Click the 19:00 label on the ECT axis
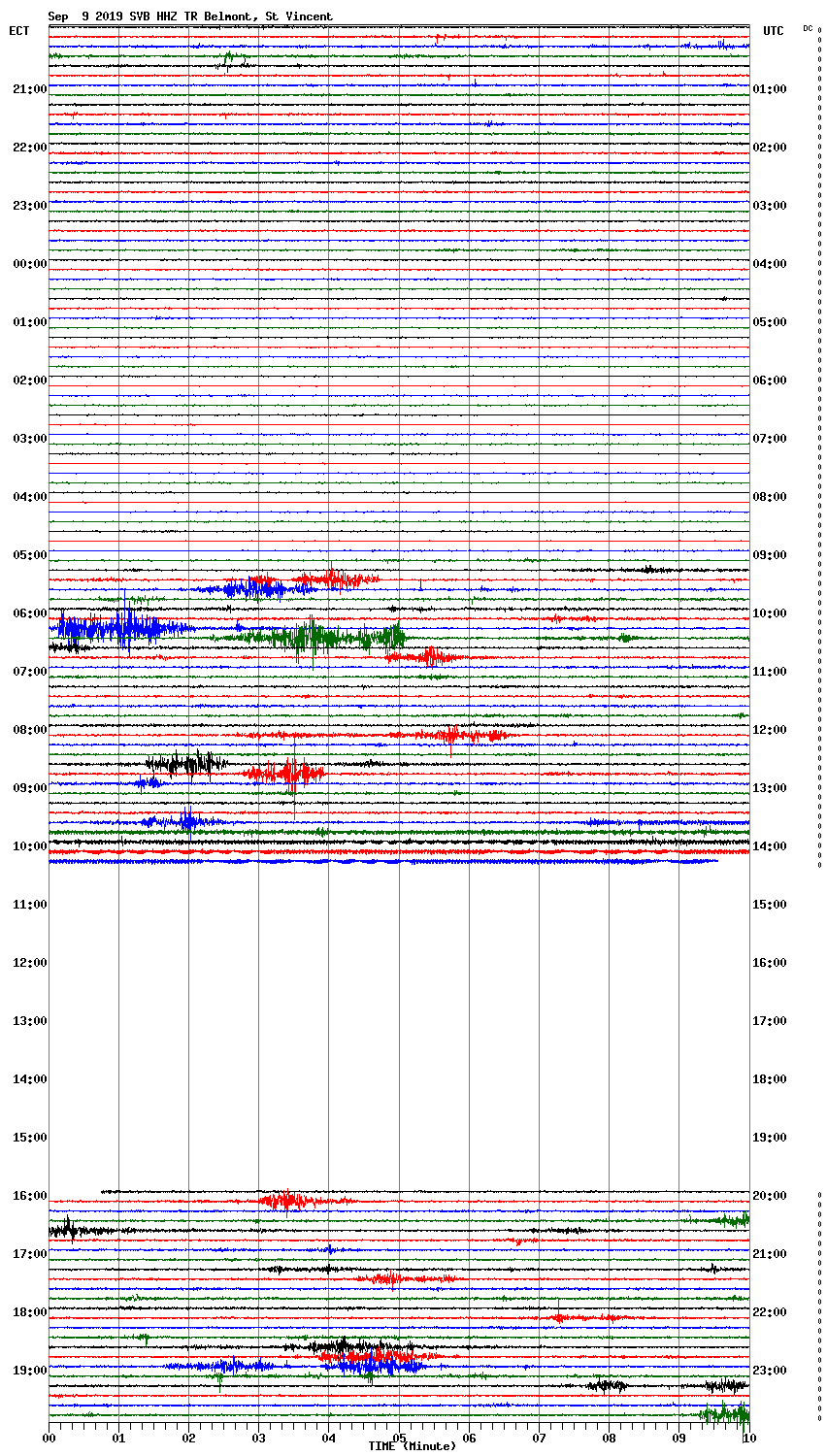The height and width of the screenshot is (1456, 827). pyautogui.click(x=29, y=1371)
